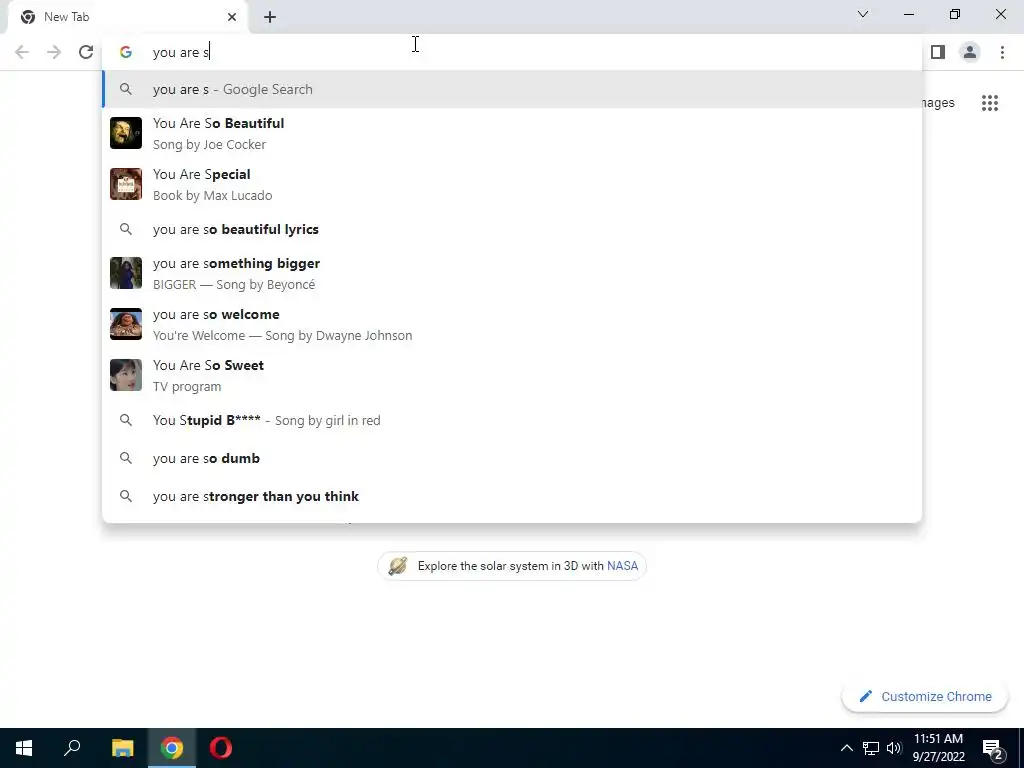Choose 'You Are So Beautiful' suggestion
The height and width of the screenshot is (768, 1024).
[512, 133]
